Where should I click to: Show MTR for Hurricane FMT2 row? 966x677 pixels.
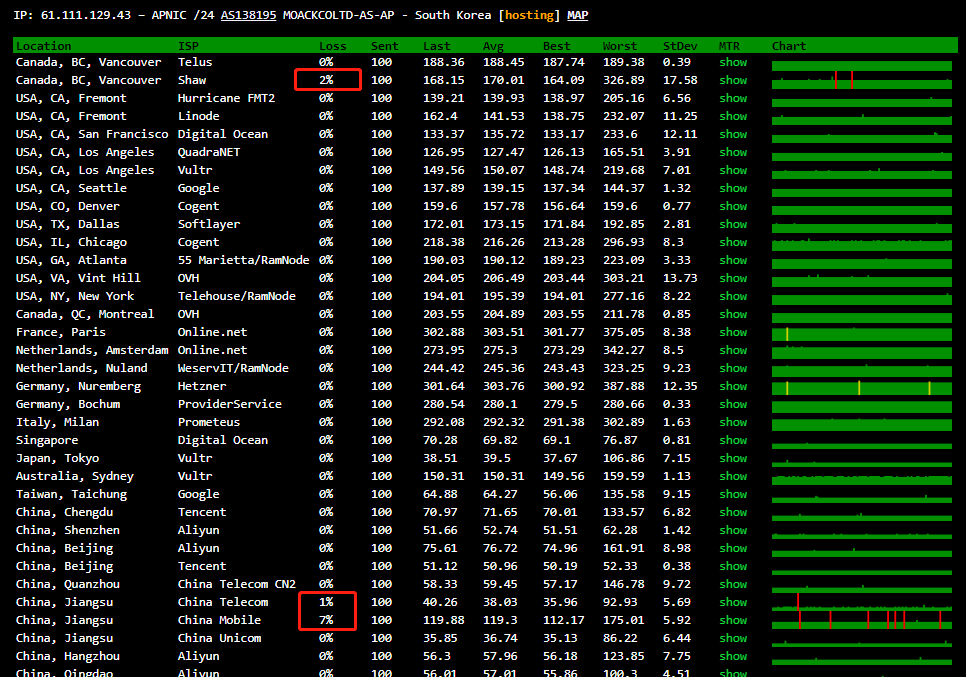pyautogui.click(x=733, y=98)
